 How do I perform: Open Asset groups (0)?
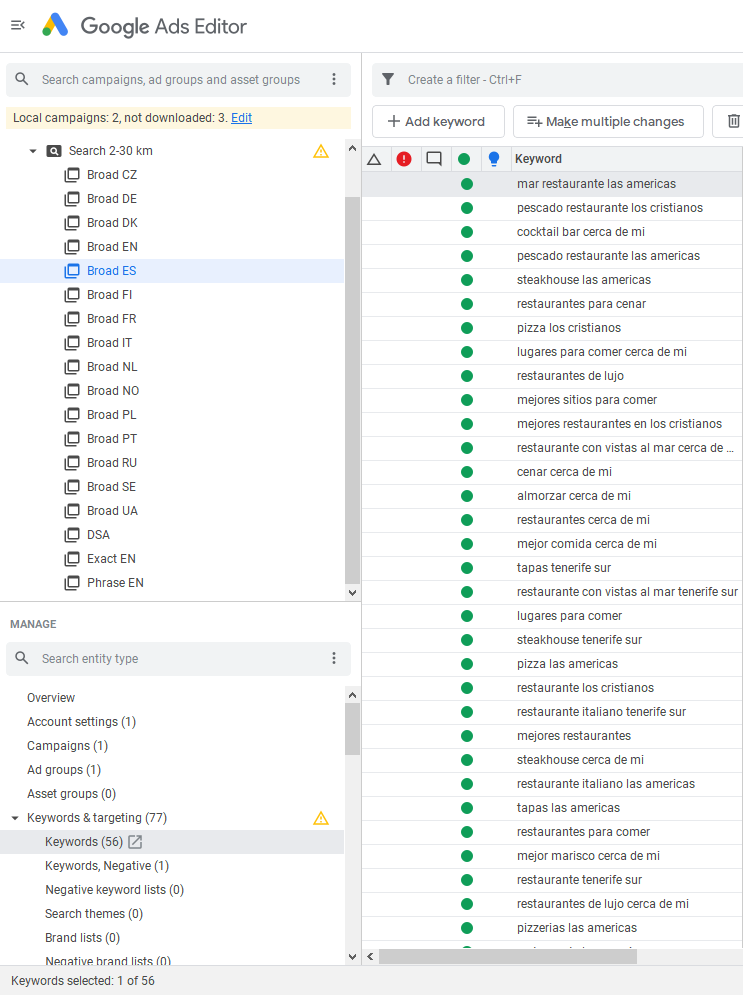(x=71, y=794)
